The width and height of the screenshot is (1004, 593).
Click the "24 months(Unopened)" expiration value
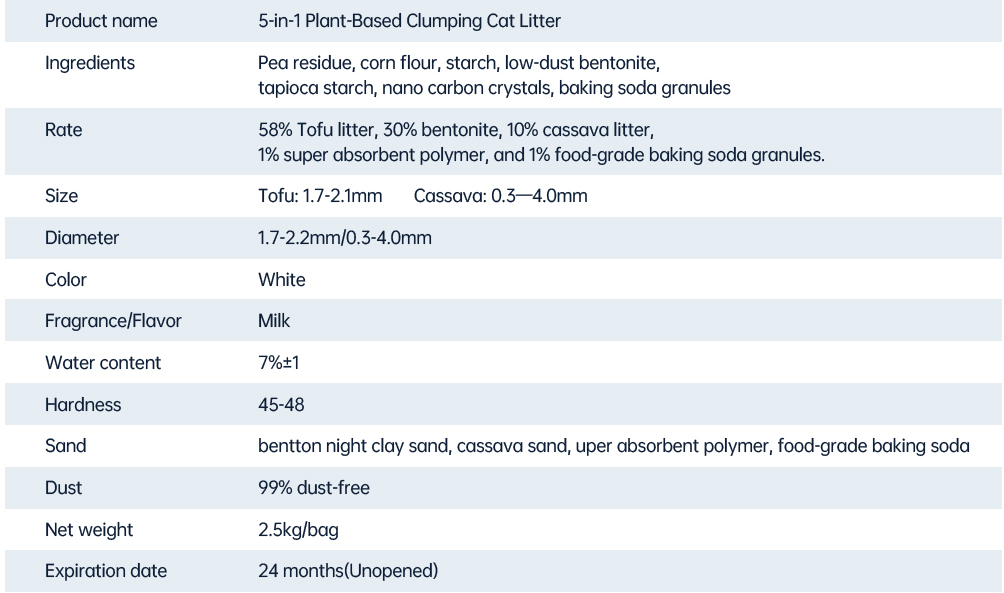tap(347, 572)
